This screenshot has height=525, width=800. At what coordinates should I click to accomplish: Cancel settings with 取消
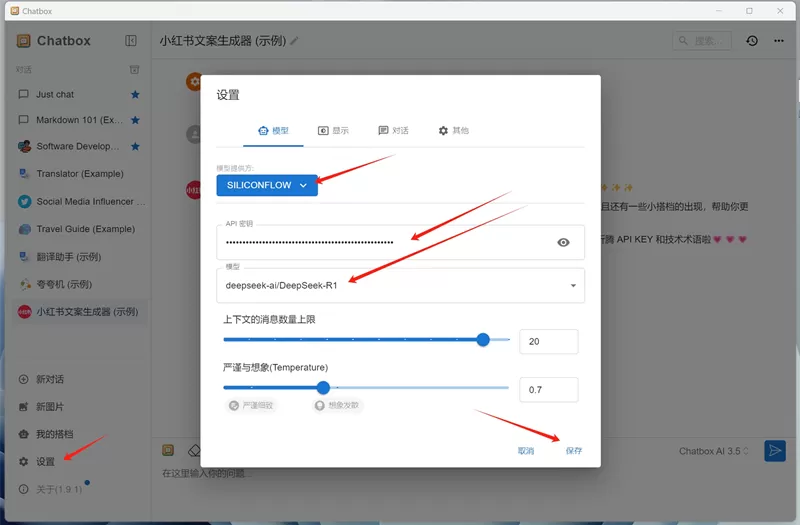(x=526, y=451)
